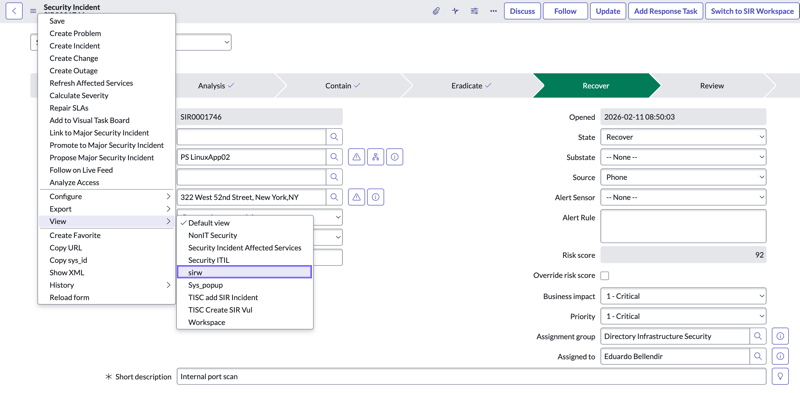Open the Business impact dropdown

(683, 296)
